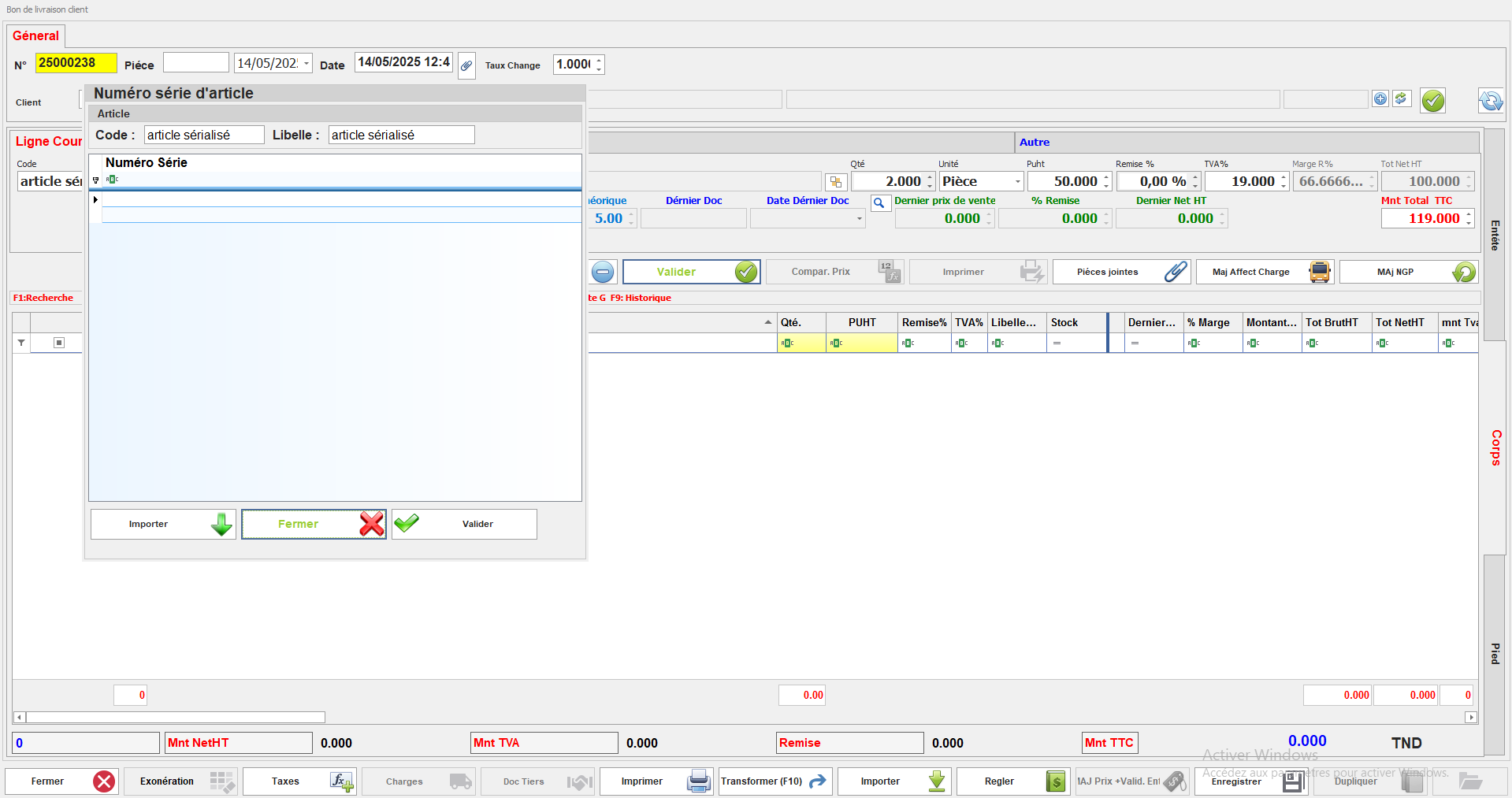Click the Transformer (F10) button

coord(775,781)
